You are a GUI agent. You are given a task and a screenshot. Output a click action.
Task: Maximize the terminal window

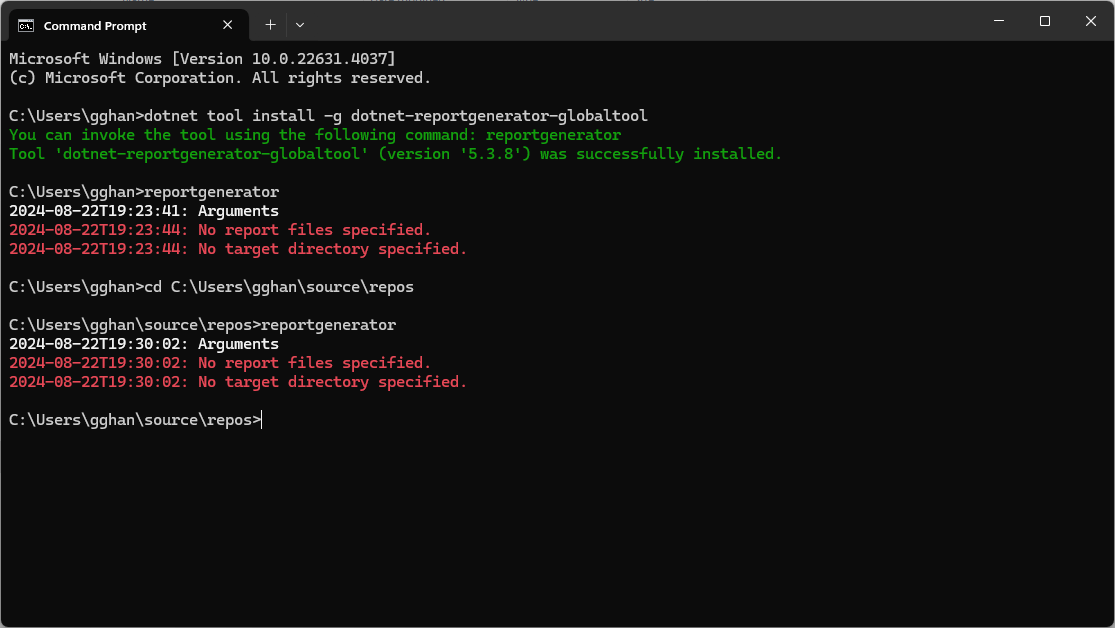(1044, 21)
